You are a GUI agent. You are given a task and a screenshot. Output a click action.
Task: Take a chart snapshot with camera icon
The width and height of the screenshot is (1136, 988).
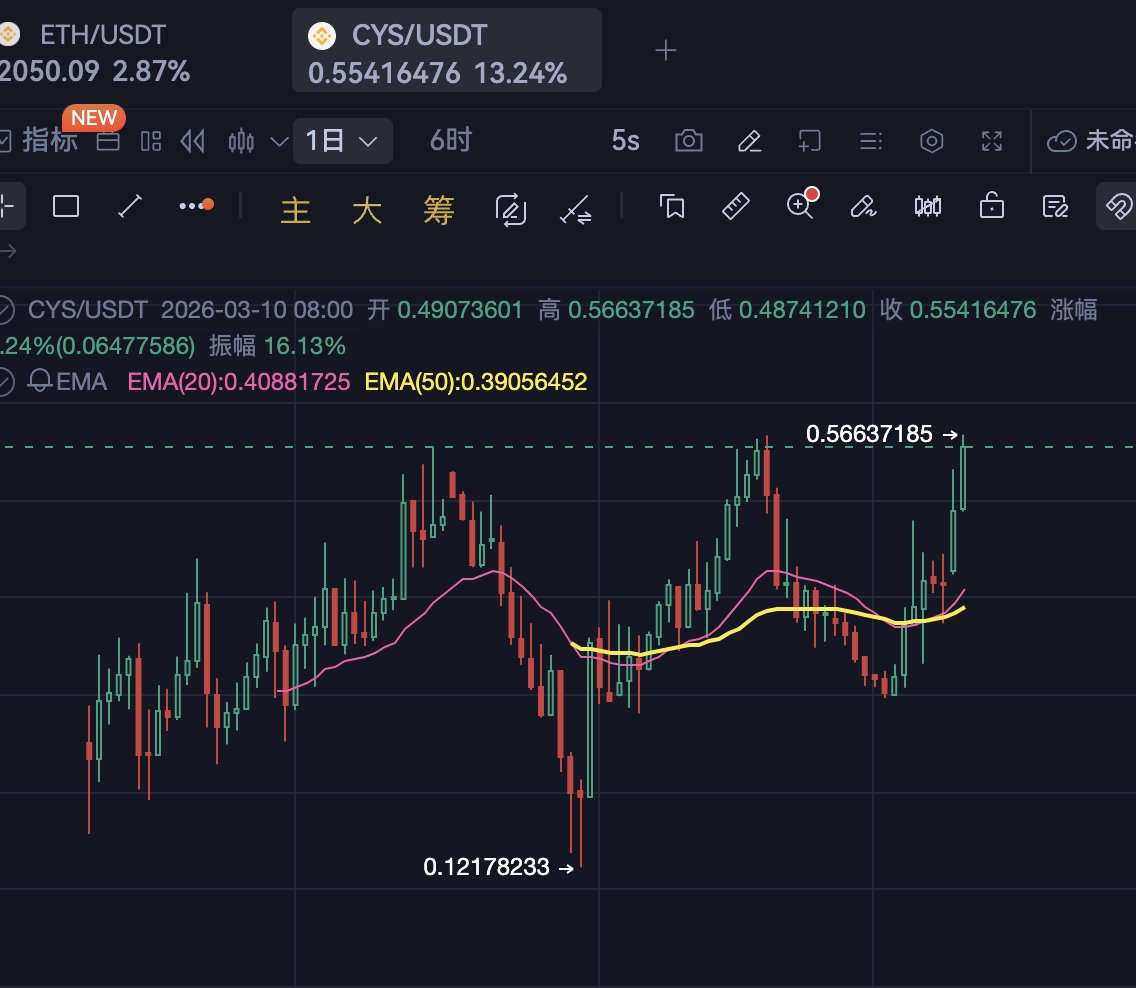[x=689, y=141]
